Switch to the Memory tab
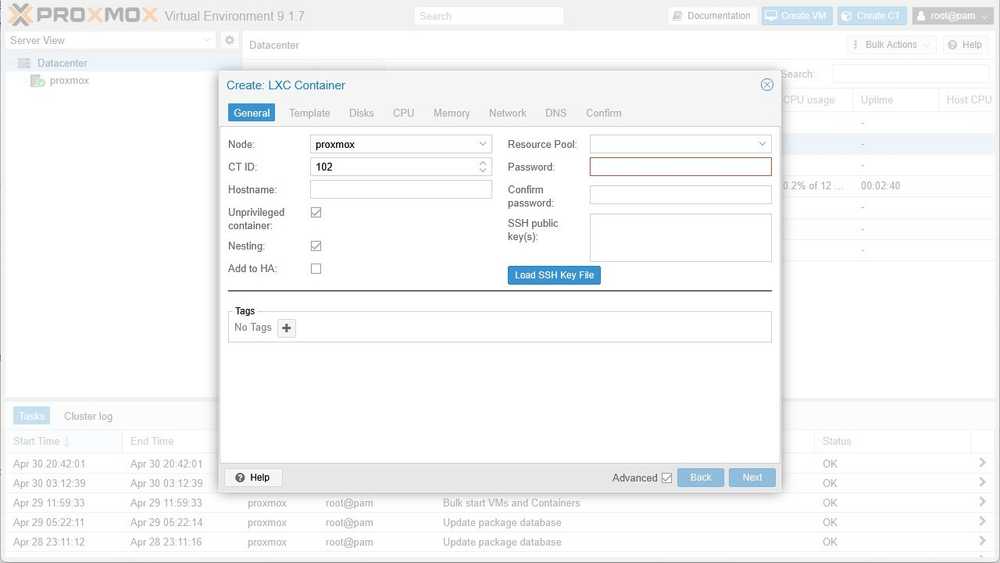 pyautogui.click(x=452, y=113)
